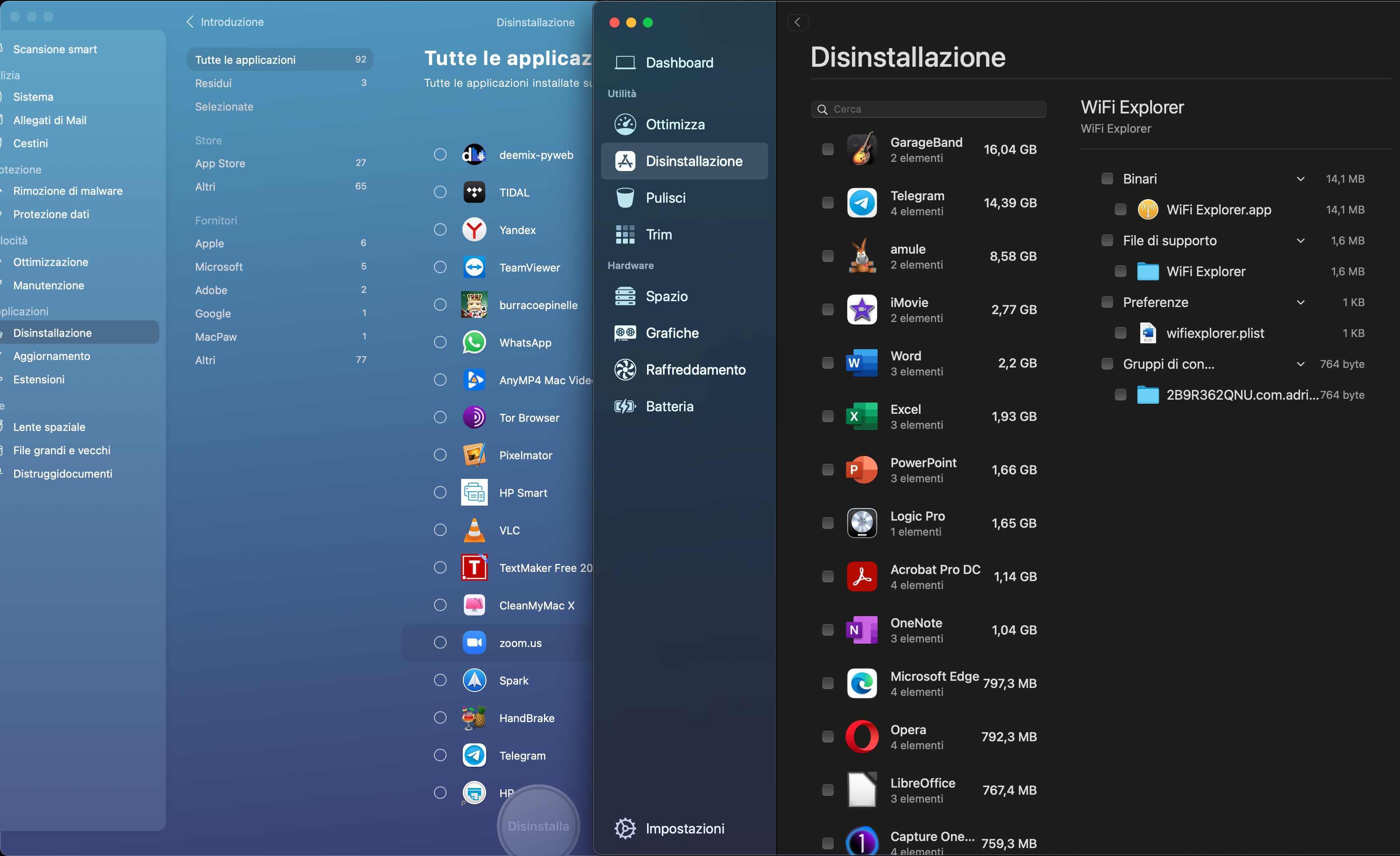Show Residui category in CleanMyMac
This screenshot has width=1400, height=856.
click(x=280, y=83)
